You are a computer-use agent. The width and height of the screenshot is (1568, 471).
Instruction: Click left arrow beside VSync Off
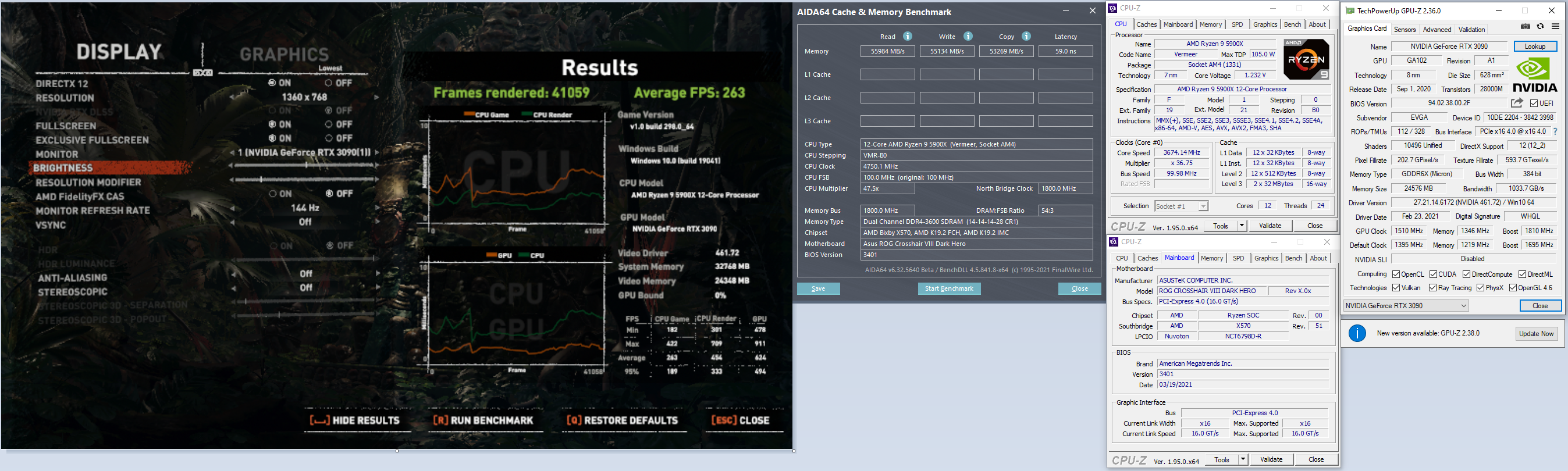tap(232, 222)
